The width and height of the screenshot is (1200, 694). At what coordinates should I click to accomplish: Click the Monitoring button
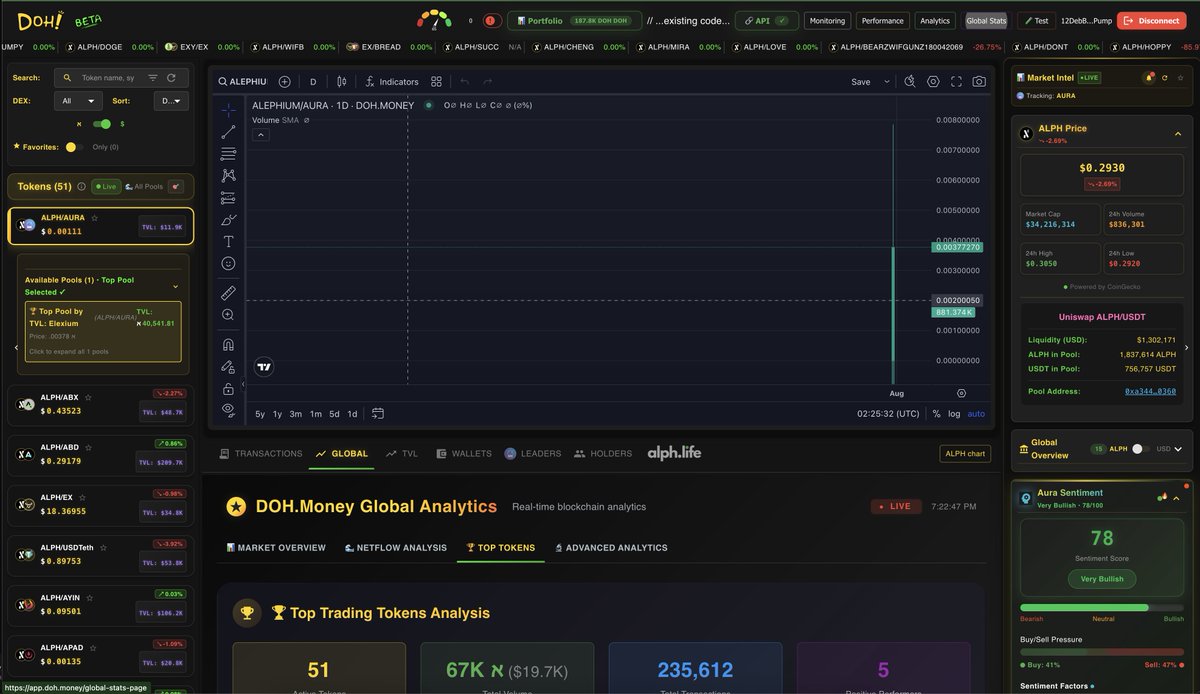[827, 20]
